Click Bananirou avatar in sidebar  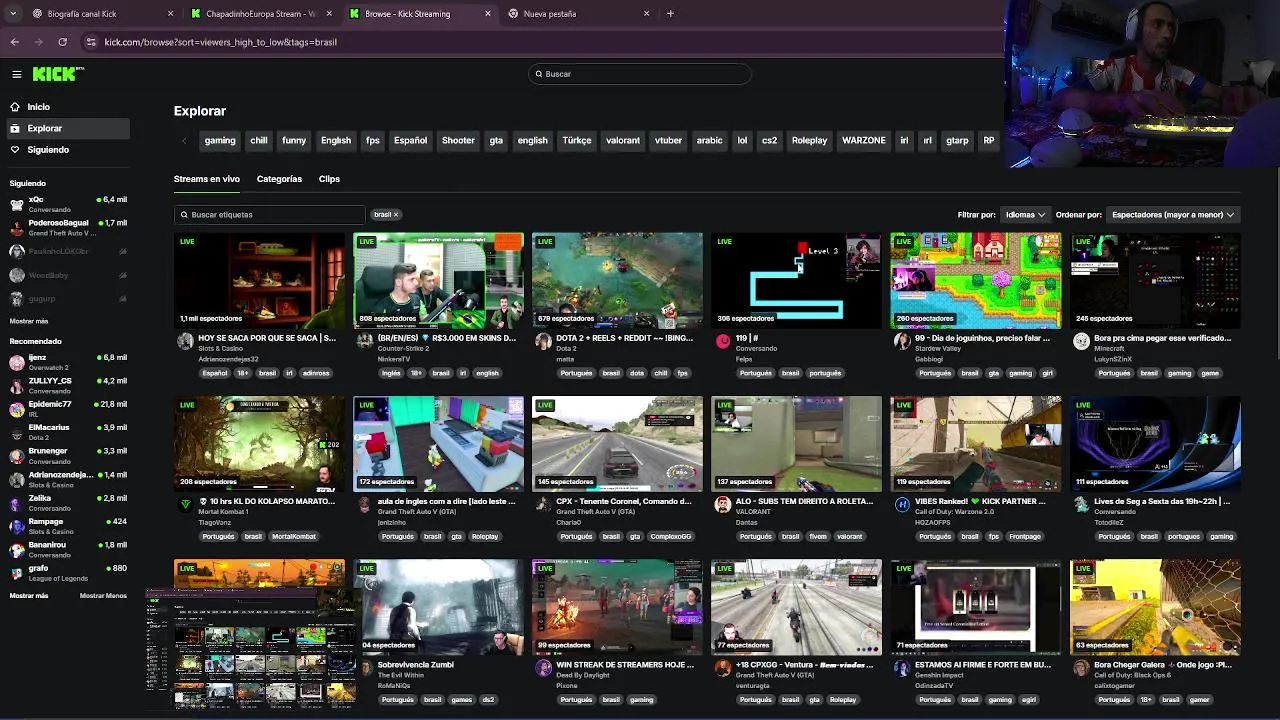[17, 550]
